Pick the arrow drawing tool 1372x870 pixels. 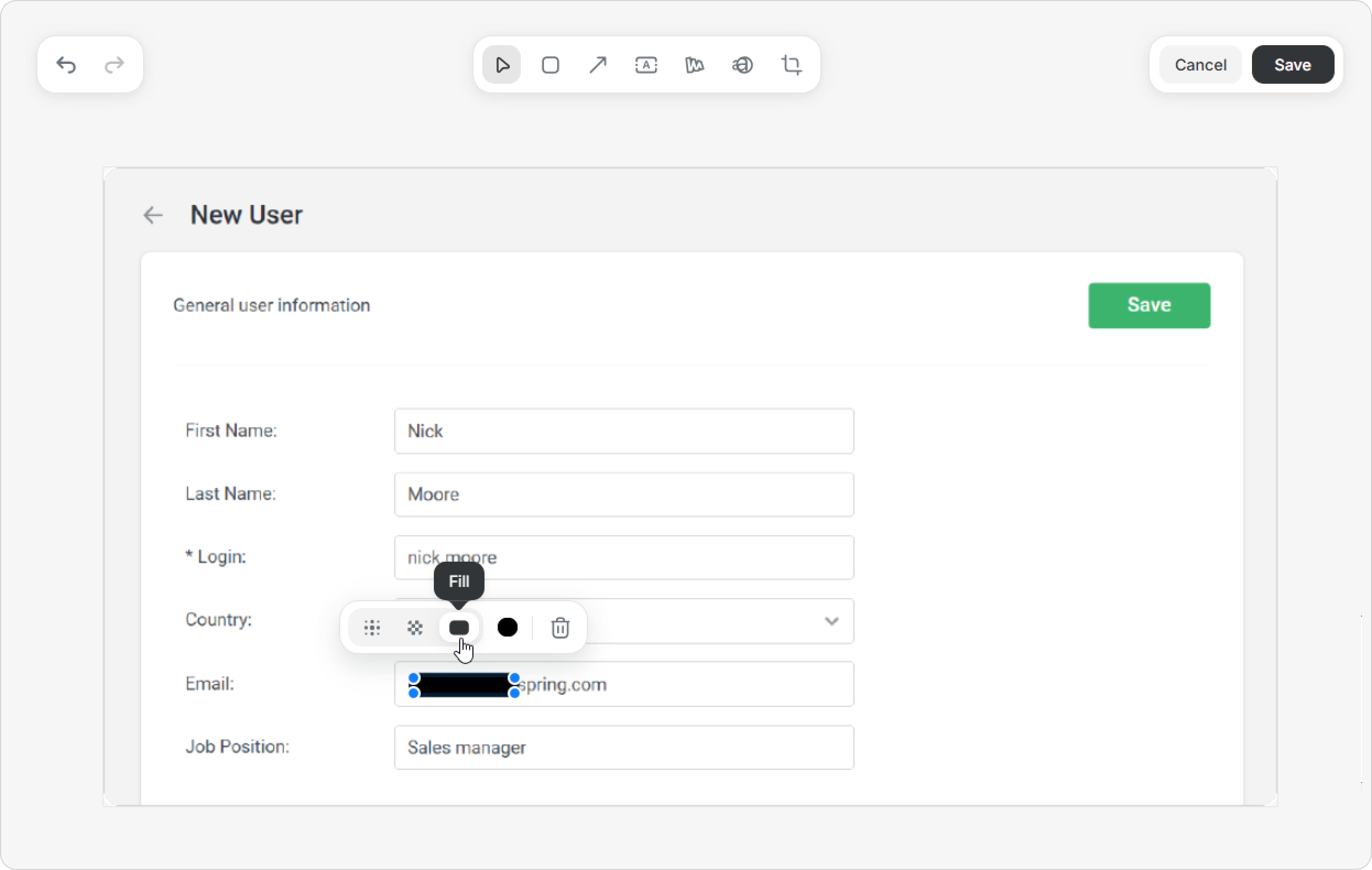click(598, 65)
